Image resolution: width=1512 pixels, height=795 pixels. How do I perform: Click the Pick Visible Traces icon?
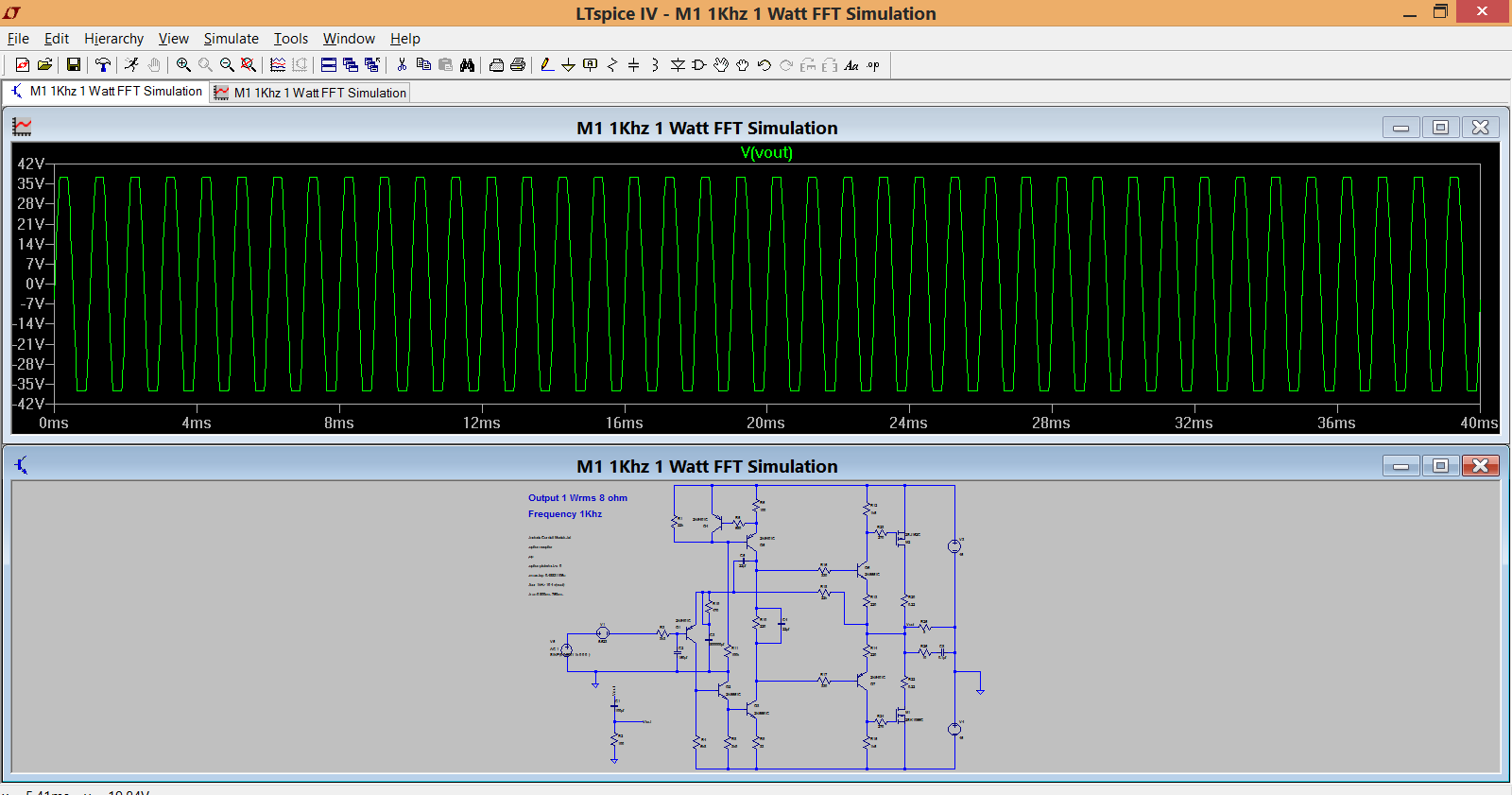point(278,64)
